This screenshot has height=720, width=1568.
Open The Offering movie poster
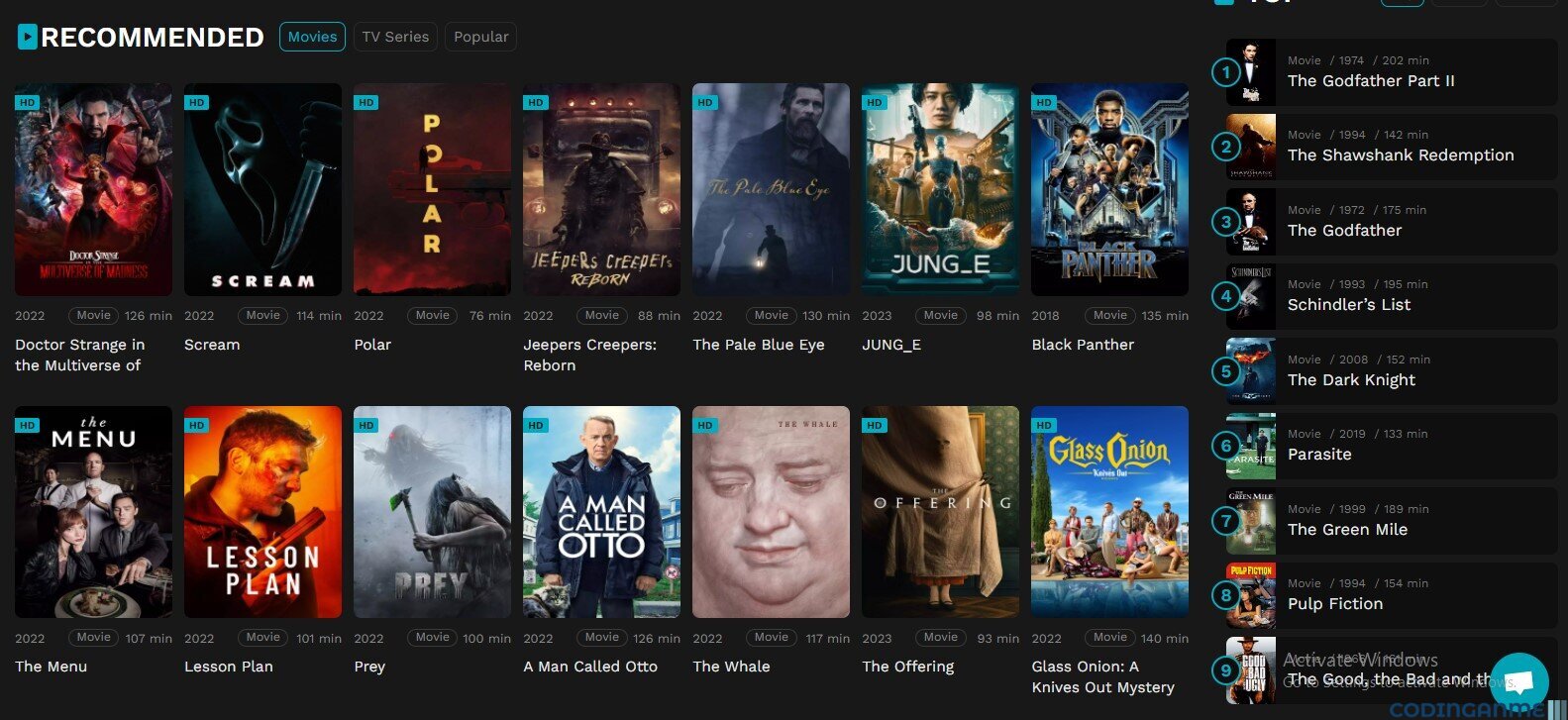(x=940, y=512)
